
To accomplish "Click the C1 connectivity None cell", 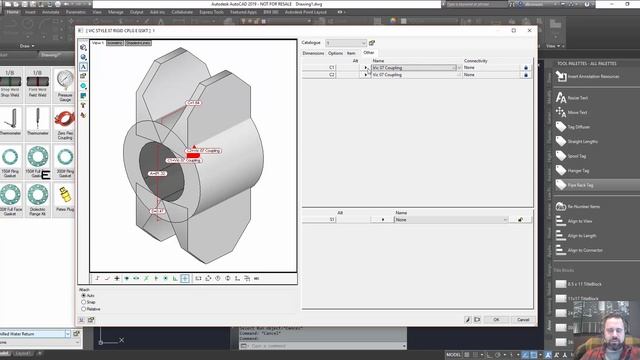I will tap(491, 68).
